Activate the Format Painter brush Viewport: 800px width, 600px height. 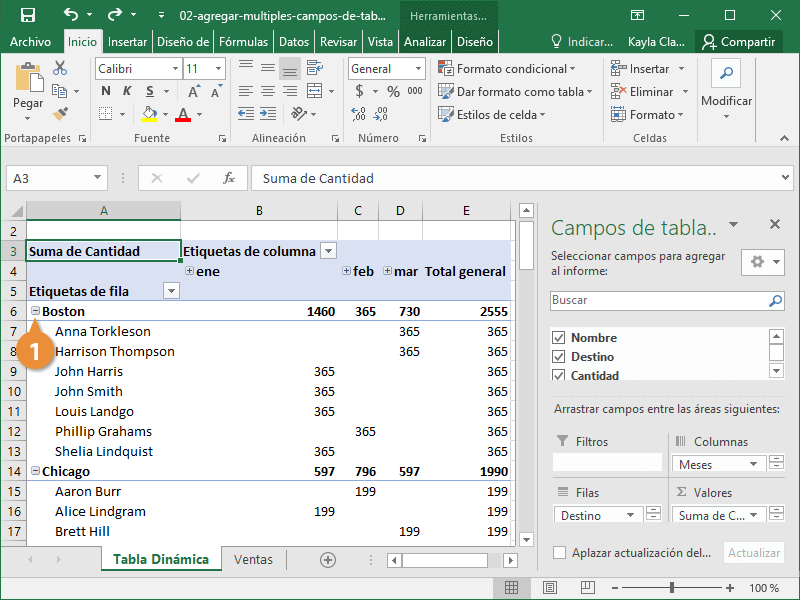(60, 114)
